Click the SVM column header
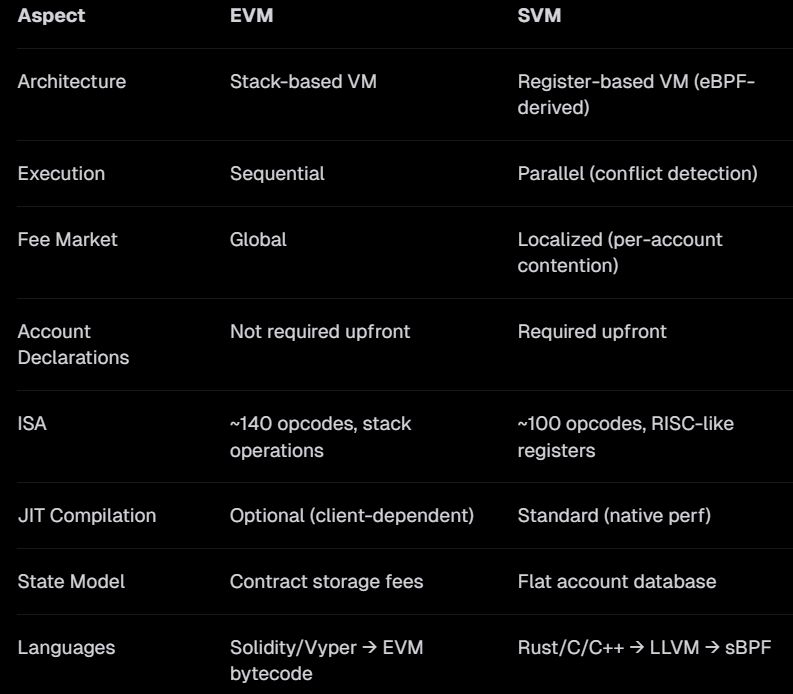The image size is (793, 694). click(x=538, y=18)
